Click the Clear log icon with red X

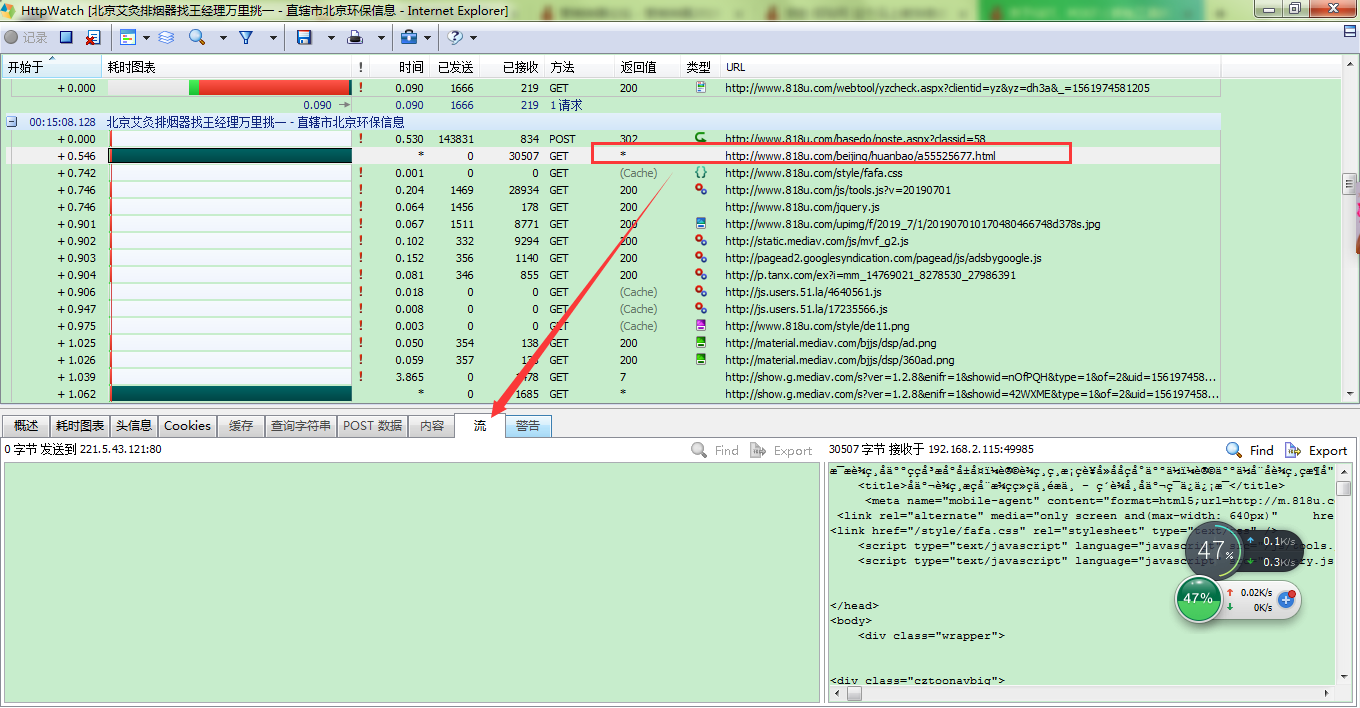pyautogui.click(x=92, y=37)
